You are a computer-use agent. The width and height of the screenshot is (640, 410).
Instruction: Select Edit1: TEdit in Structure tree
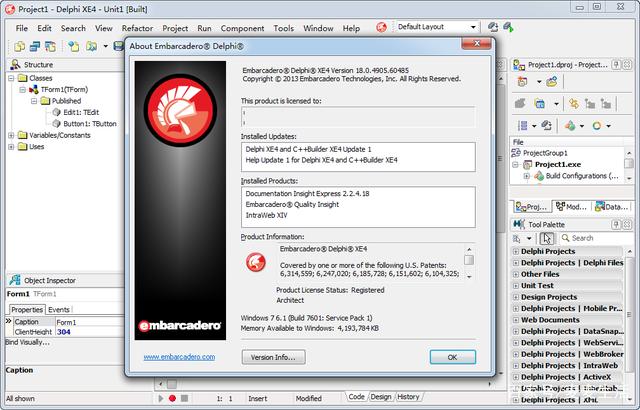tap(81, 113)
